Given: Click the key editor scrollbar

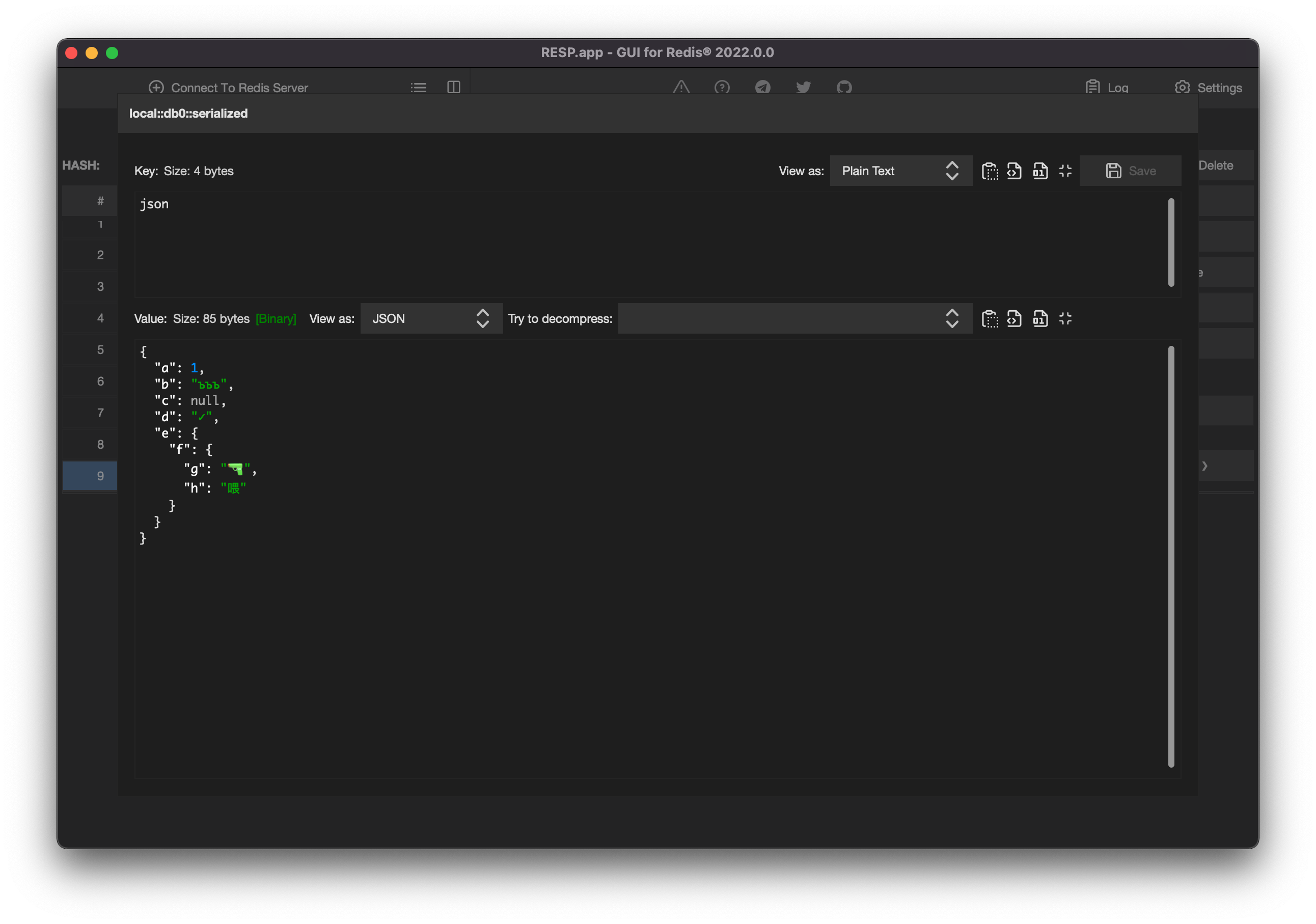Looking at the screenshot, I should (1171, 242).
